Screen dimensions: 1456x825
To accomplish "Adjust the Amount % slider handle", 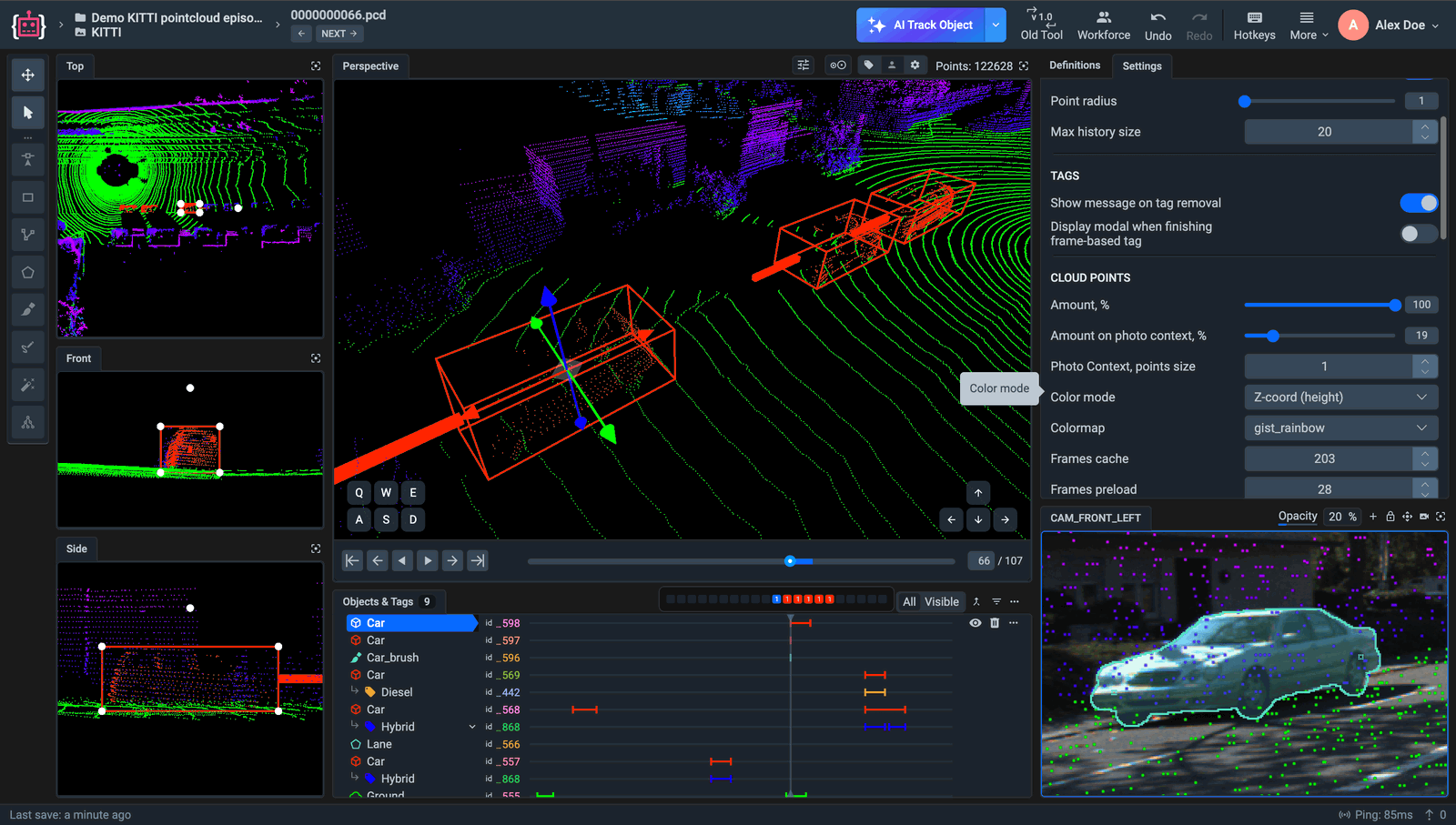I will click(x=1395, y=305).
